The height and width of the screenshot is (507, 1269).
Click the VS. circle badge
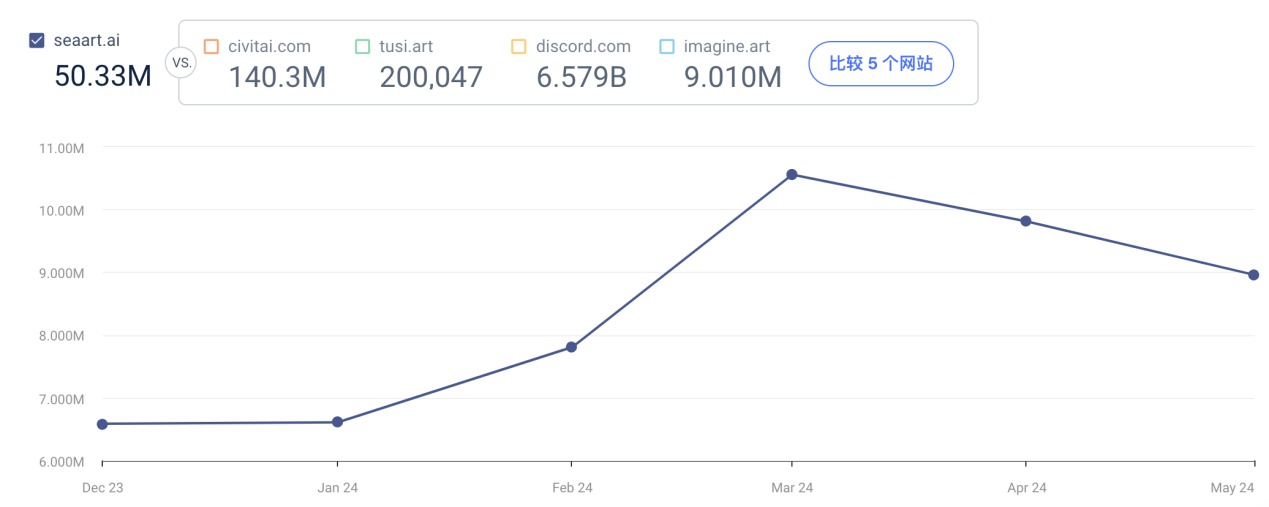coord(182,62)
